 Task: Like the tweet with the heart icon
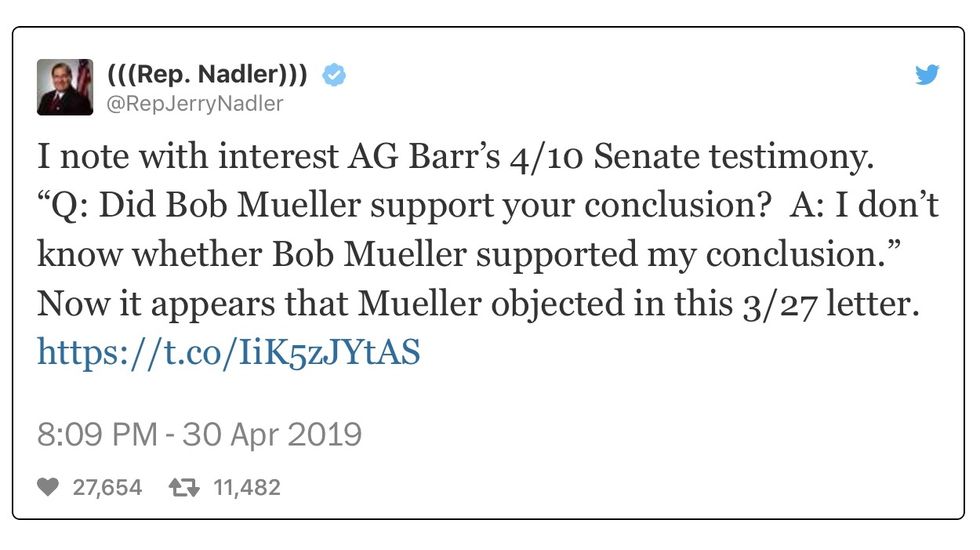[x=47, y=488]
